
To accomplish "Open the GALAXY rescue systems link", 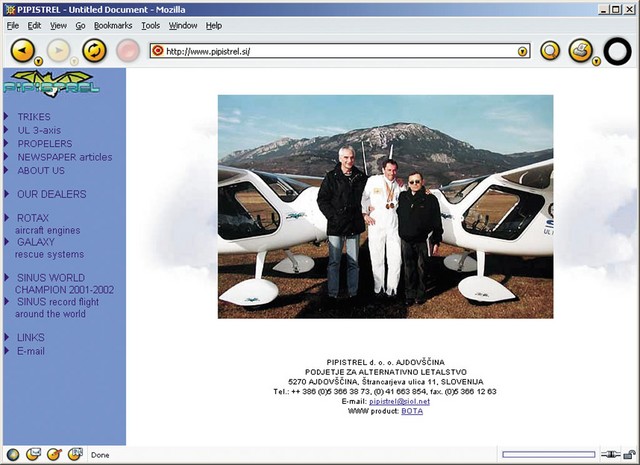I will pyautogui.click(x=49, y=248).
